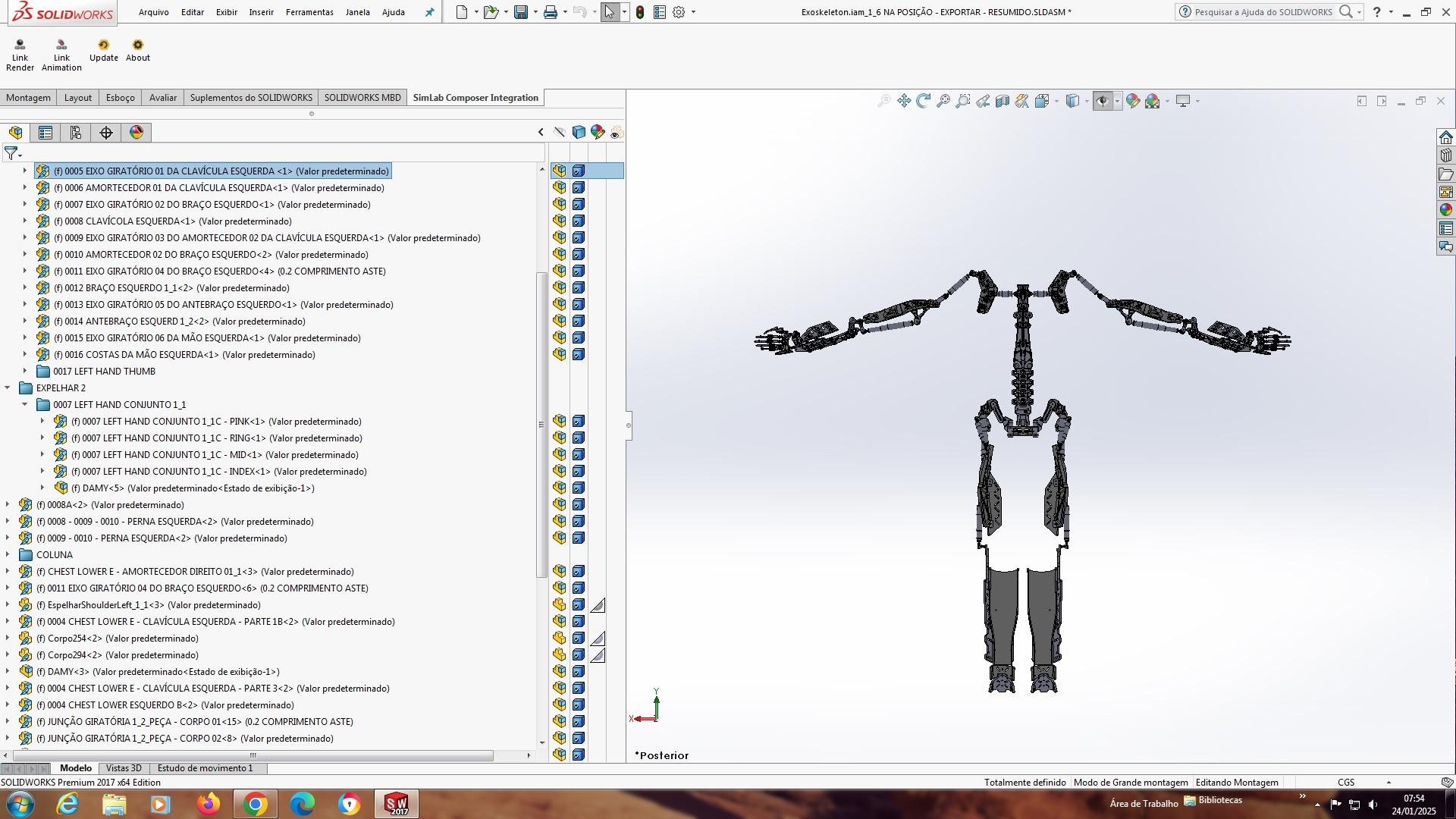The height and width of the screenshot is (819, 1456).
Task: Toggle the Hide/Show Items eye in the view toolbar
Action: [x=1103, y=101]
